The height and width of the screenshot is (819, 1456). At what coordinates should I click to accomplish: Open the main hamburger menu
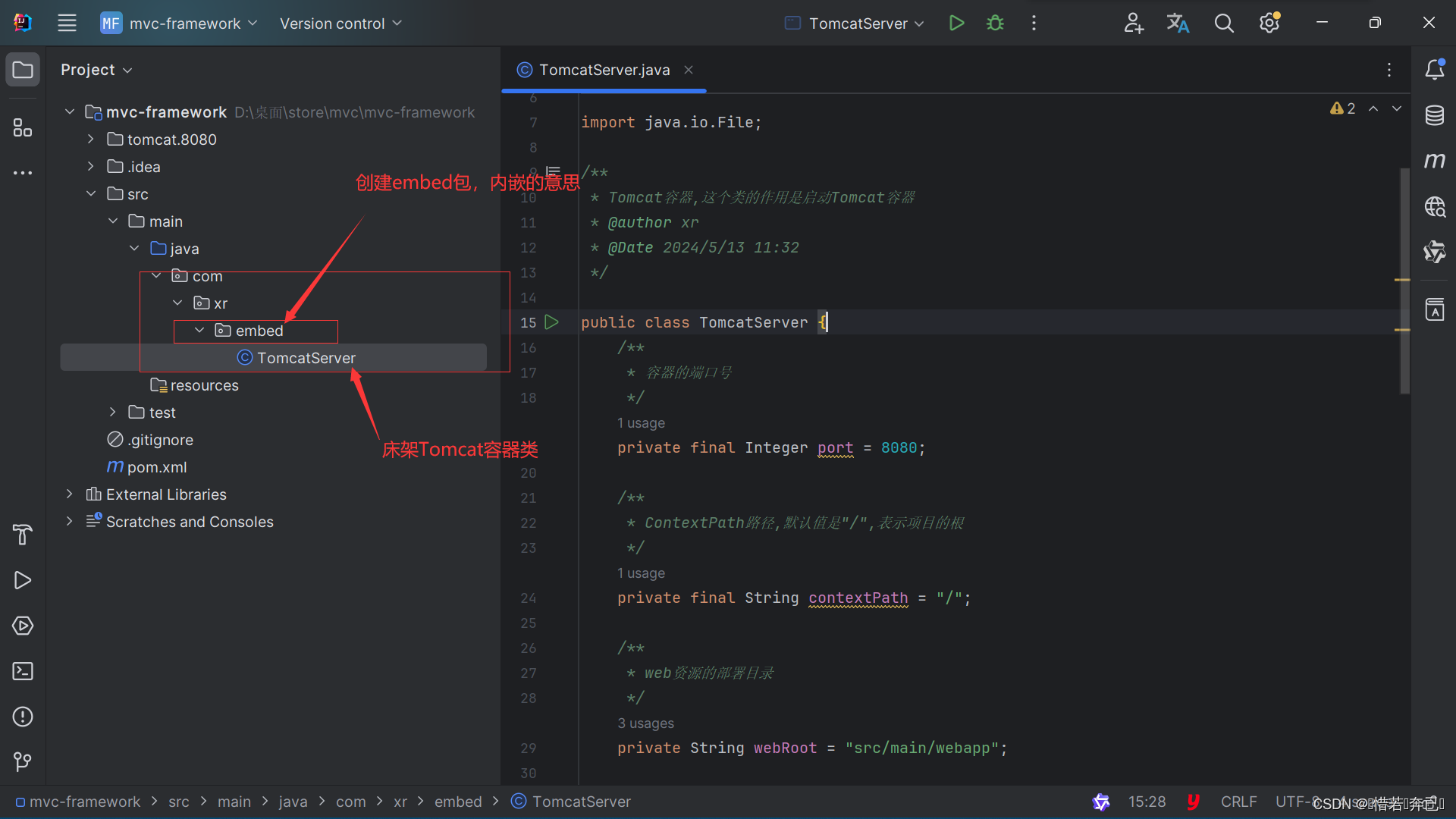point(67,24)
